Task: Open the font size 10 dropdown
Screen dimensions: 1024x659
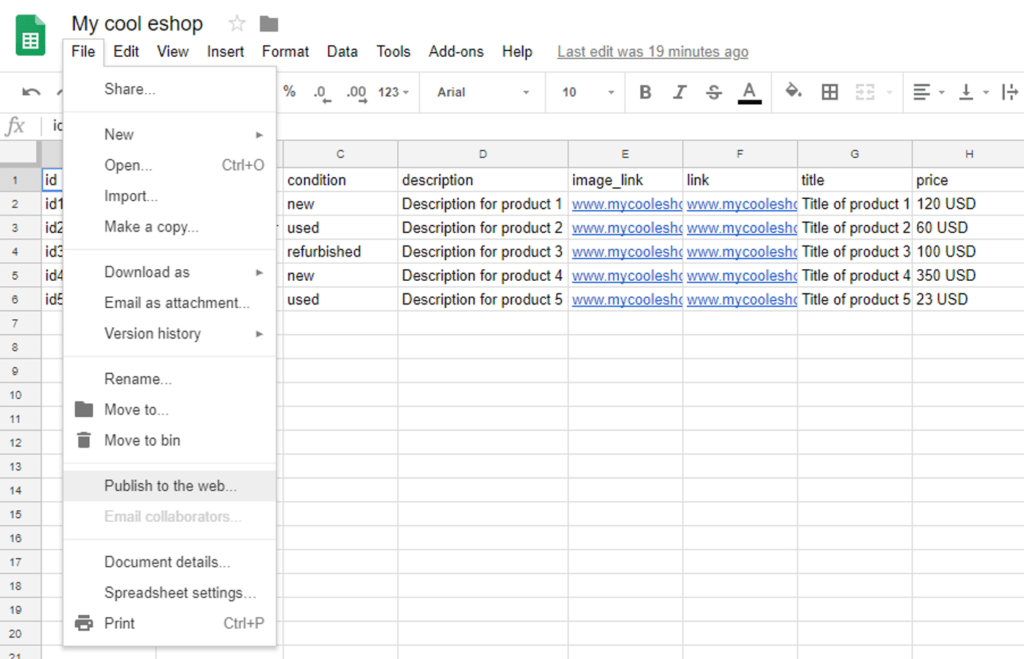Action: [588, 92]
